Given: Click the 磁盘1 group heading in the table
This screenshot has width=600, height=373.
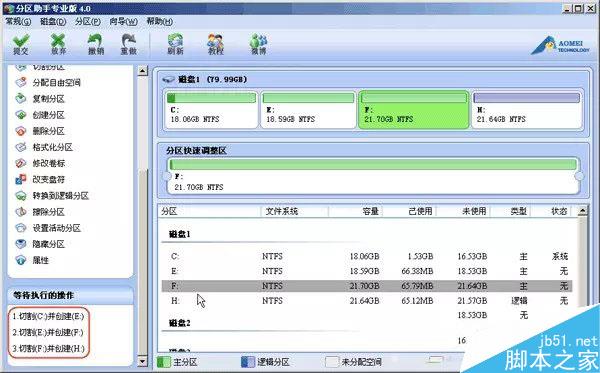Looking at the screenshot, I should point(180,234).
